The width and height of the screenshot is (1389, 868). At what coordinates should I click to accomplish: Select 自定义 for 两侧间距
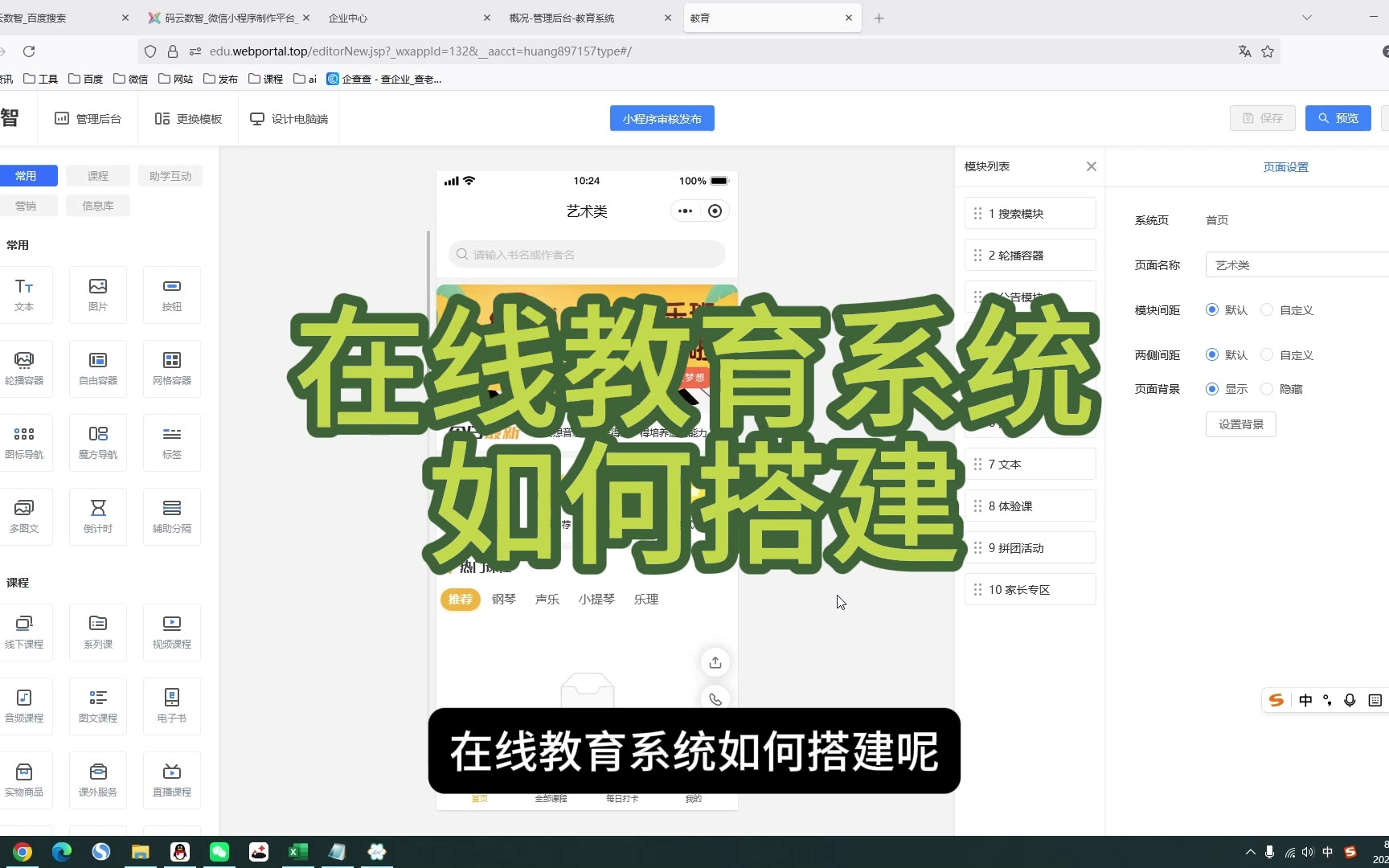[x=1268, y=355]
